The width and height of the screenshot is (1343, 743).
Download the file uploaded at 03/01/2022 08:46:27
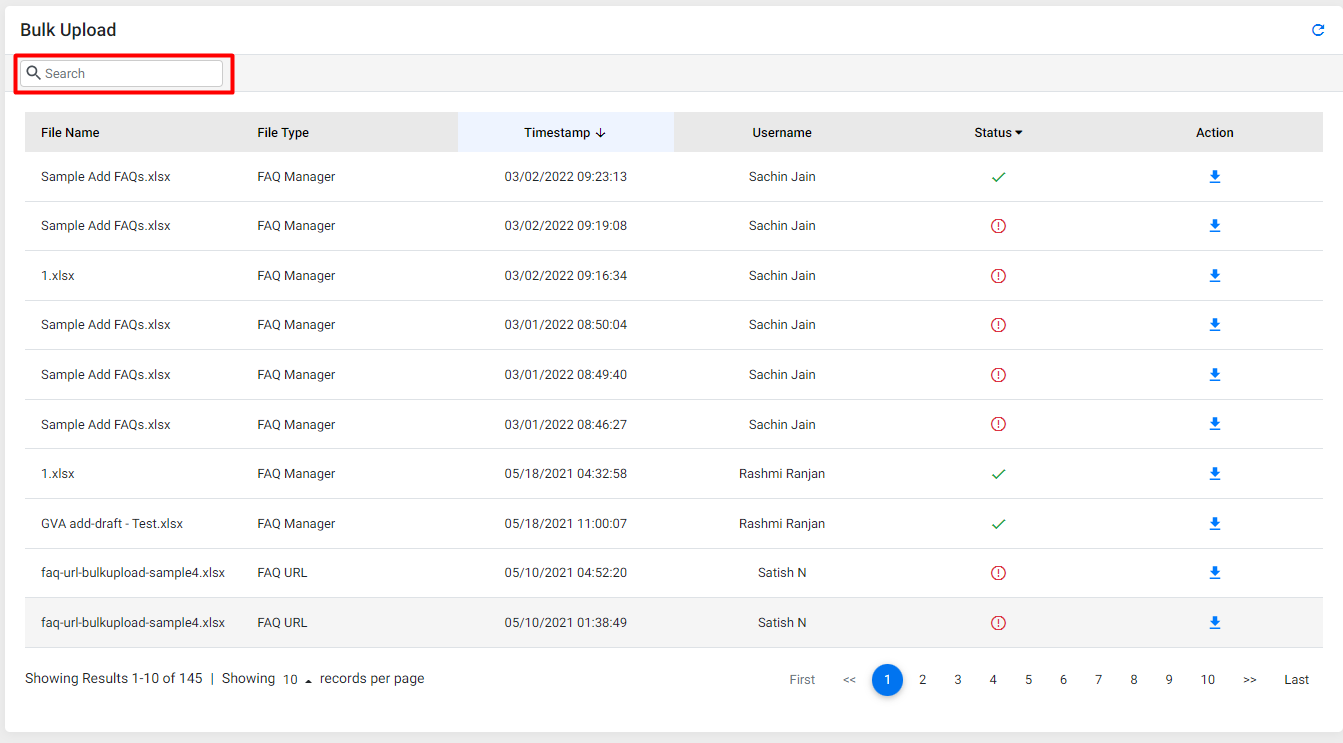[1215, 424]
